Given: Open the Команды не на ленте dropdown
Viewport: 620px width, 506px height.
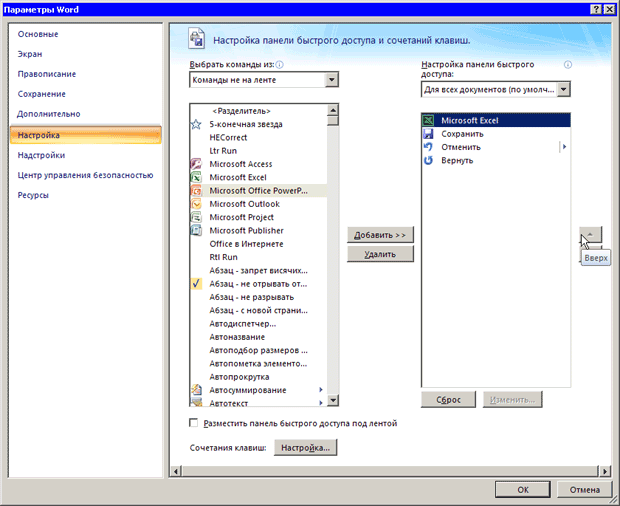Looking at the screenshot, I should tap(332, 80).
